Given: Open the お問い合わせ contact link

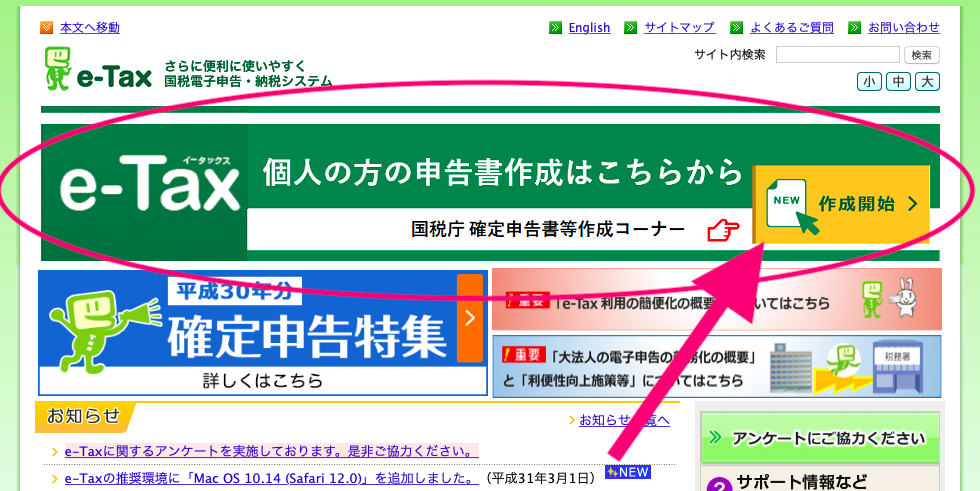Looking at the screenshot, I should (904, 27).
